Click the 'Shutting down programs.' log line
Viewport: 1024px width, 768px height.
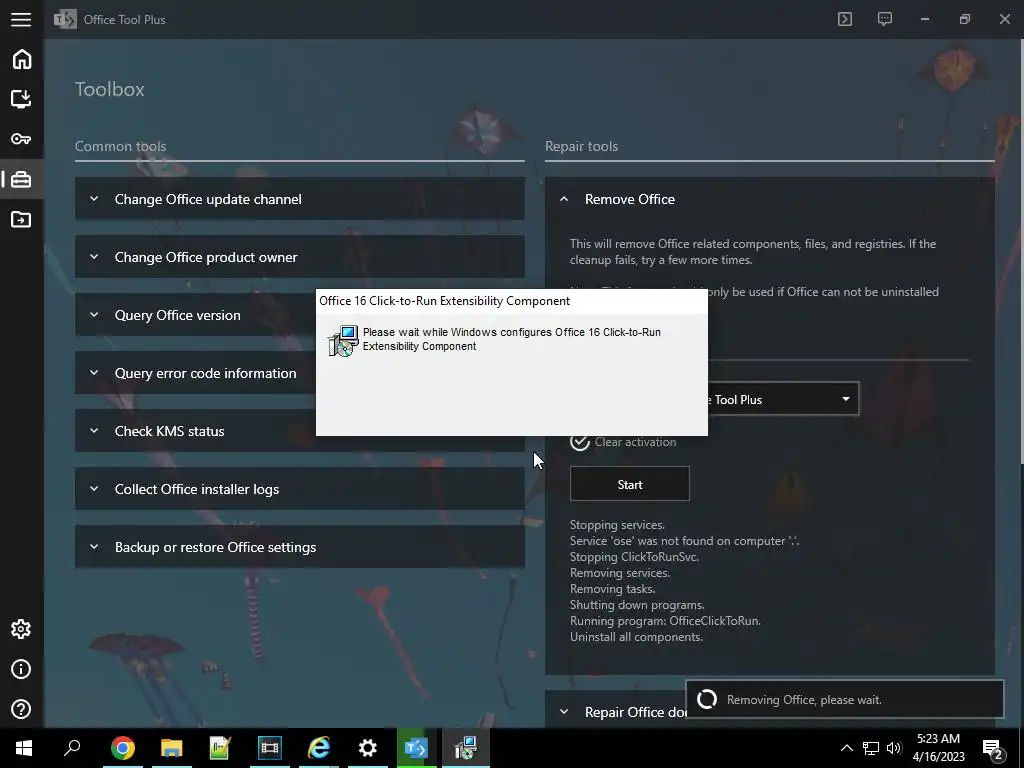pyautogui.click(x=637, y=605)
